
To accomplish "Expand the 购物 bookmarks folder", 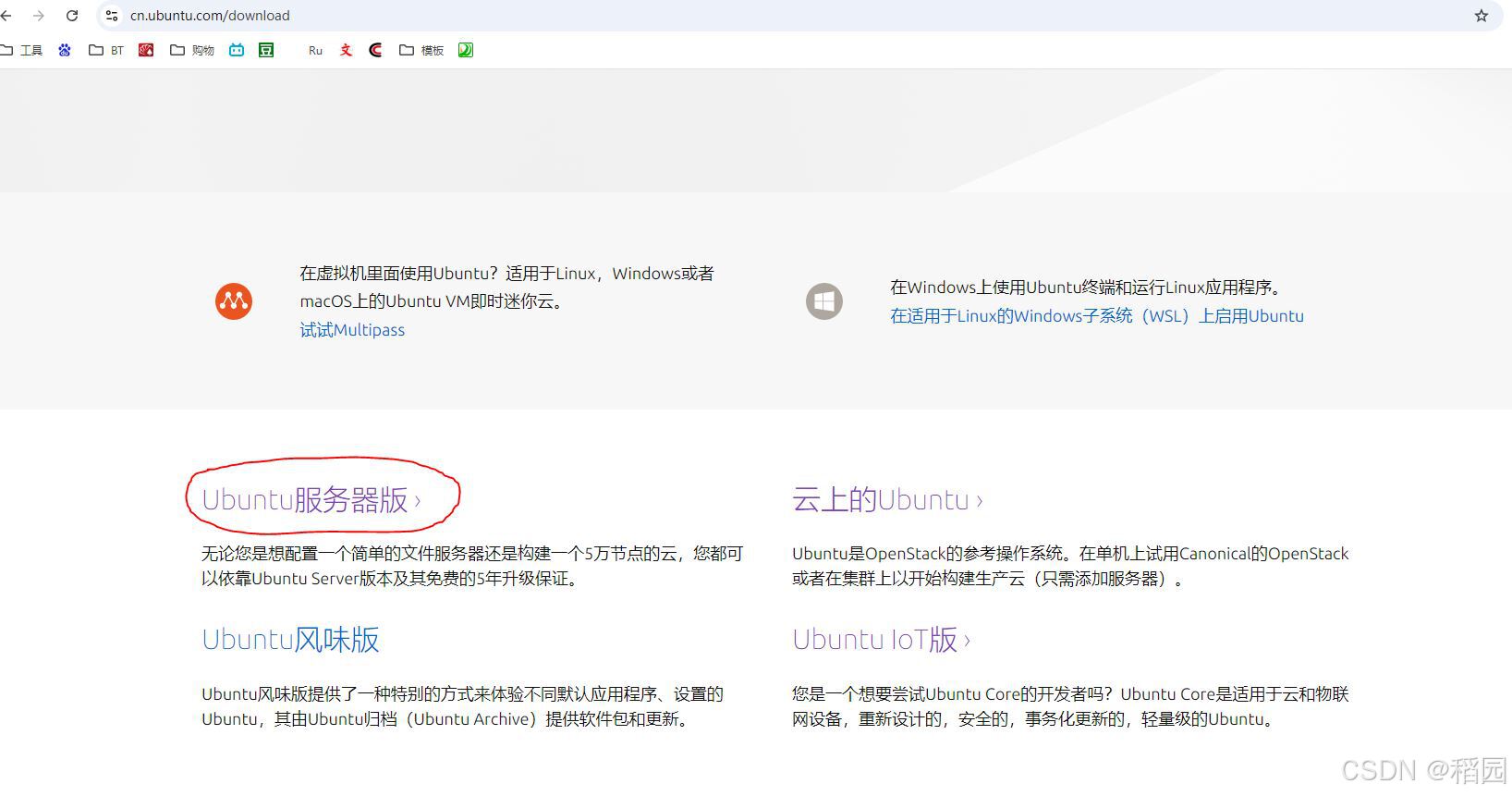I will (x=192, y=50).
